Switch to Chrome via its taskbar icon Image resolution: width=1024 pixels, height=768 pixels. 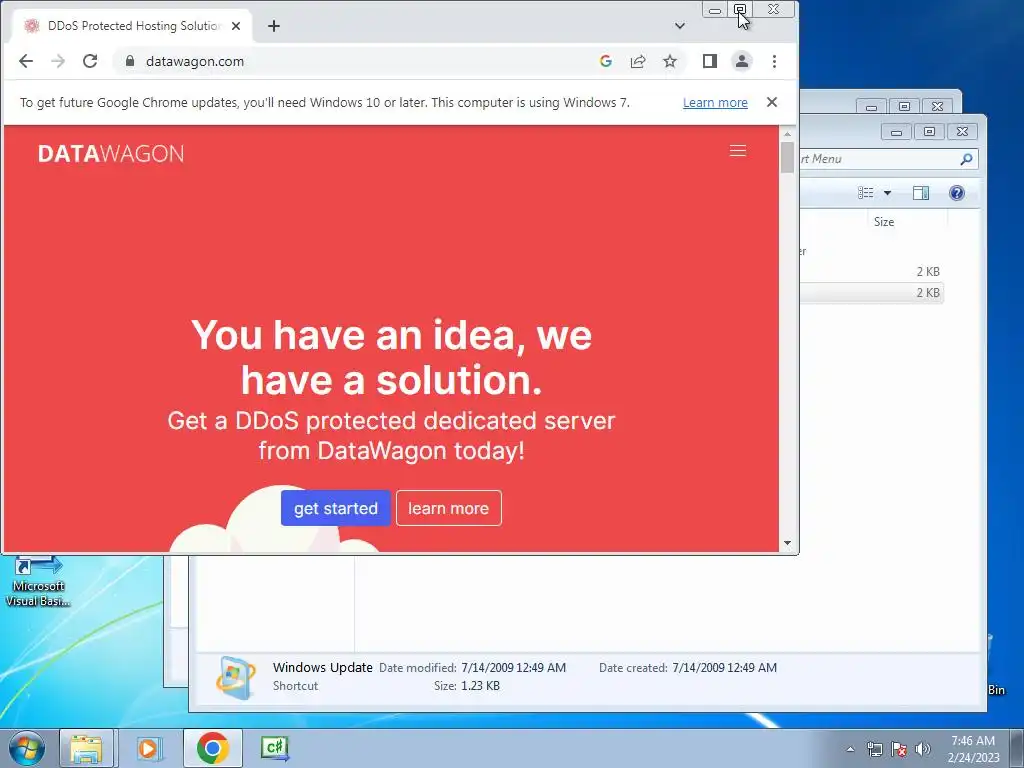(x=212, y=748)
